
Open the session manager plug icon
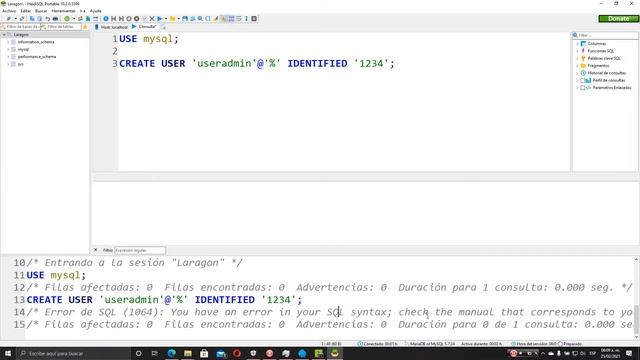click(8, 19)
